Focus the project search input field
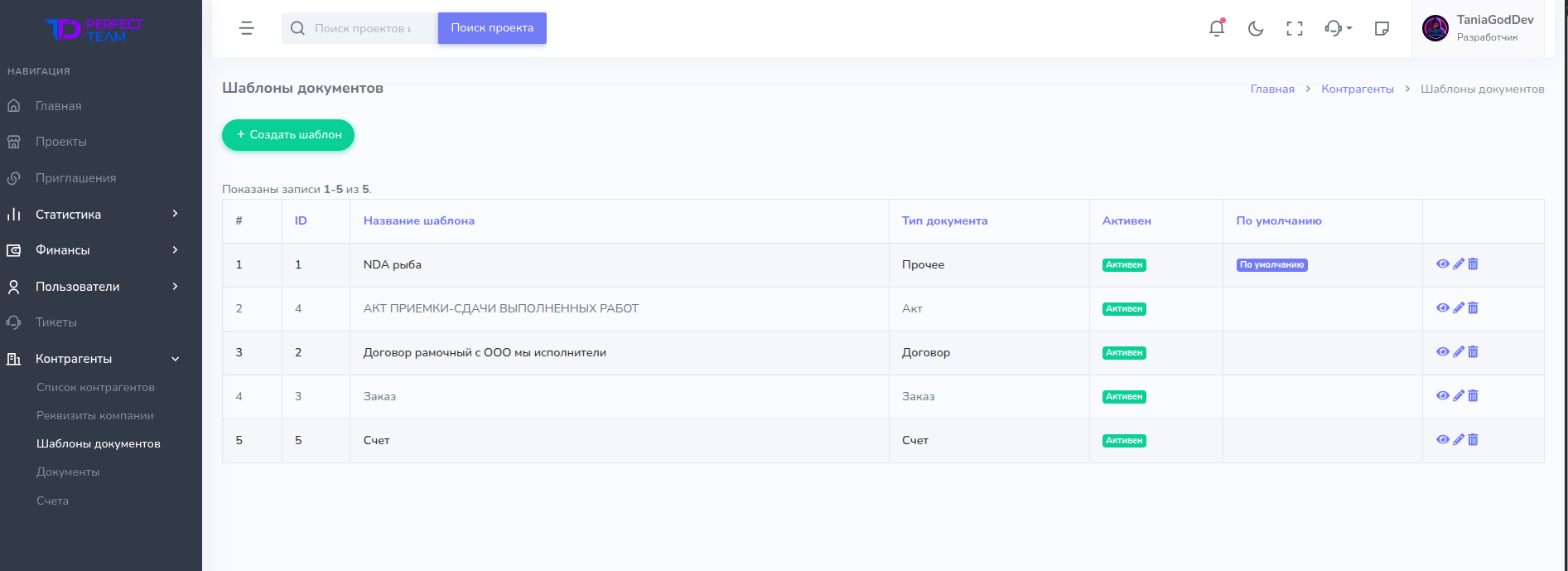This screenshot has height=571, width=1568. point(359,28)
